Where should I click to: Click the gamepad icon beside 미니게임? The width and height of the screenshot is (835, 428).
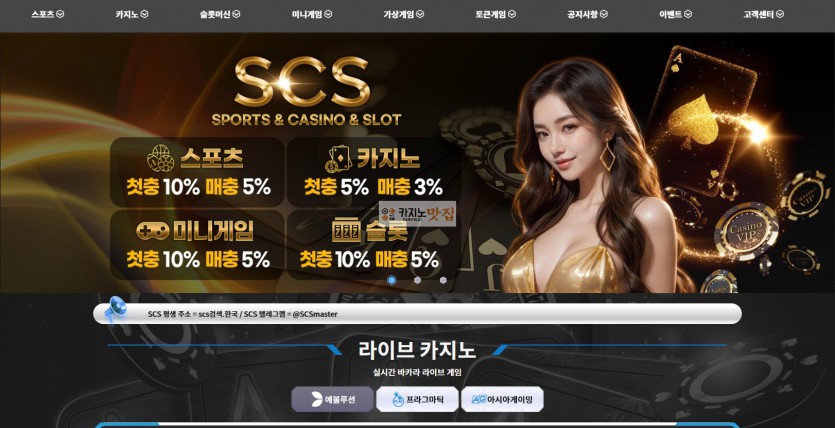pyautogui.click(x=152, y=231)
